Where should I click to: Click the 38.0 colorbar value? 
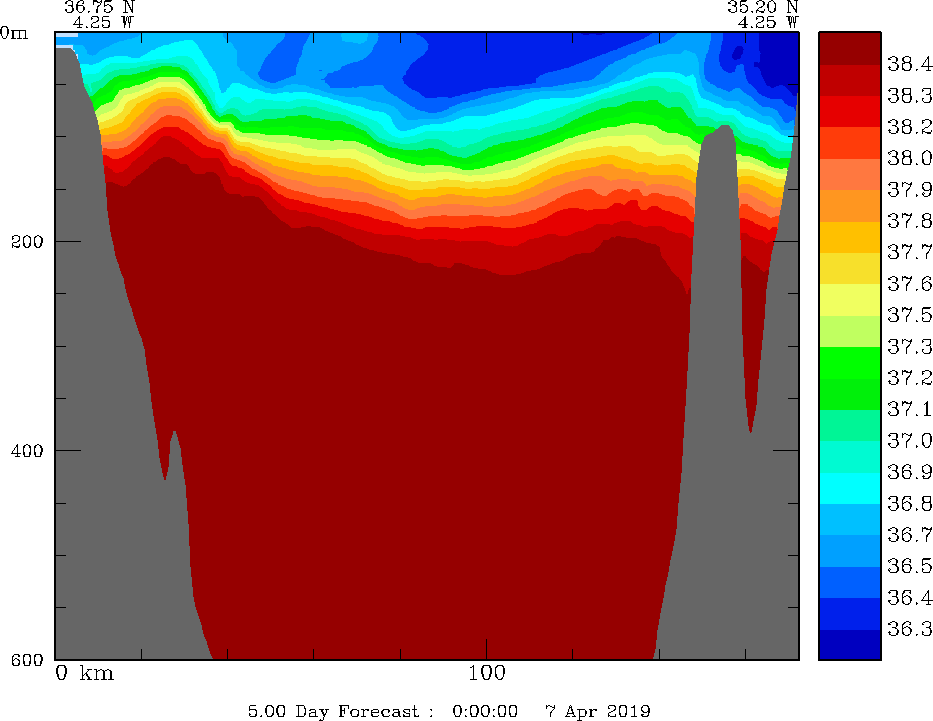point(909,158)
